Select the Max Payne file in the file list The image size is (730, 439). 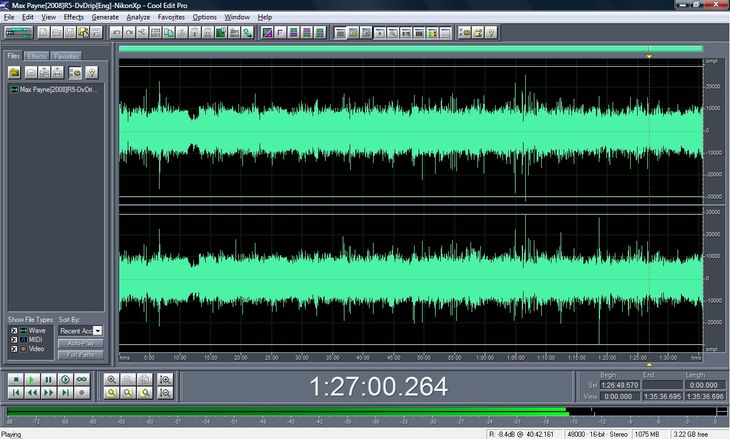[x=54, y=89]
